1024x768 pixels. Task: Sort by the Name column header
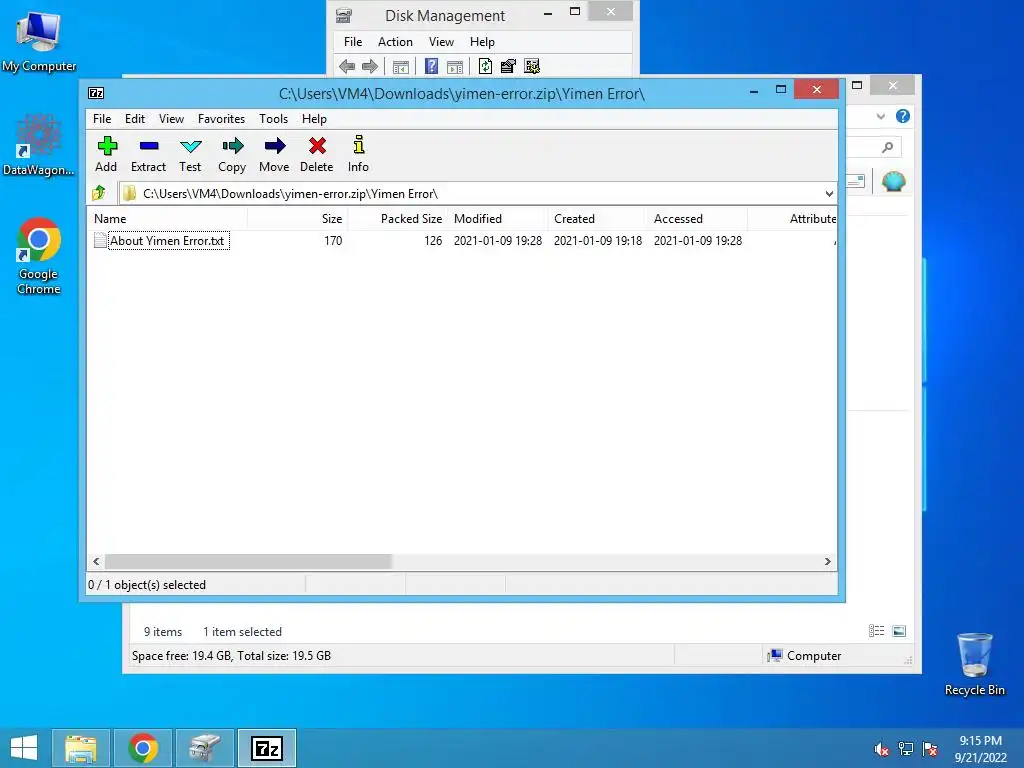167,219
